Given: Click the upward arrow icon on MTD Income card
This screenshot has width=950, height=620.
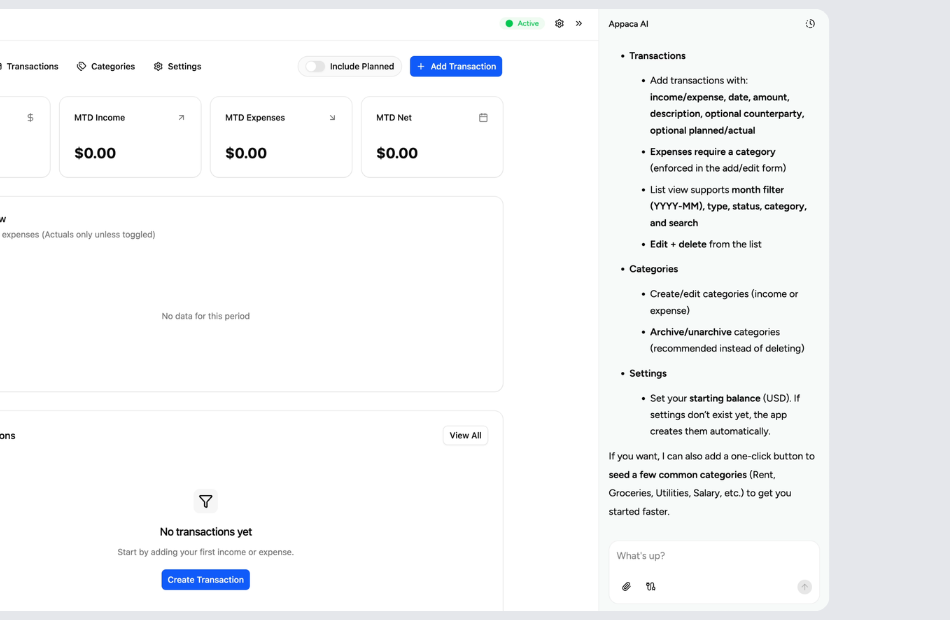Looking at the screenshot, I should click(183, 117).
